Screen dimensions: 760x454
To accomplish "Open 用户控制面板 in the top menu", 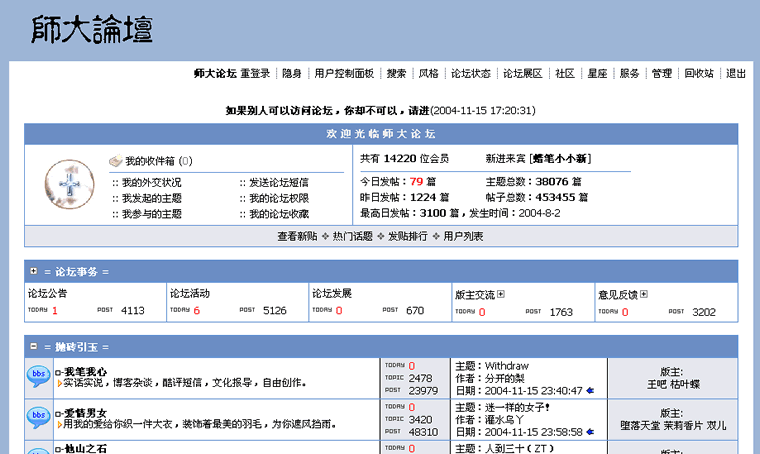I will [x=344, y=74].
